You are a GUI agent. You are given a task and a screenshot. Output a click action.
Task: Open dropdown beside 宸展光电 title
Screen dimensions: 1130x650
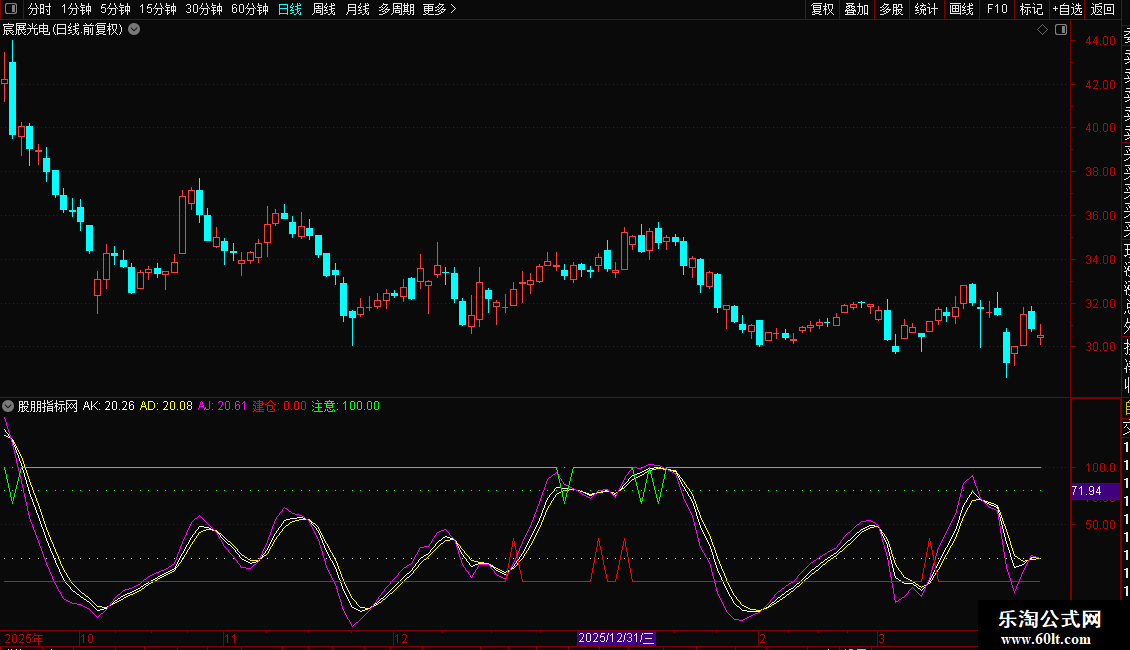[134, 30]
